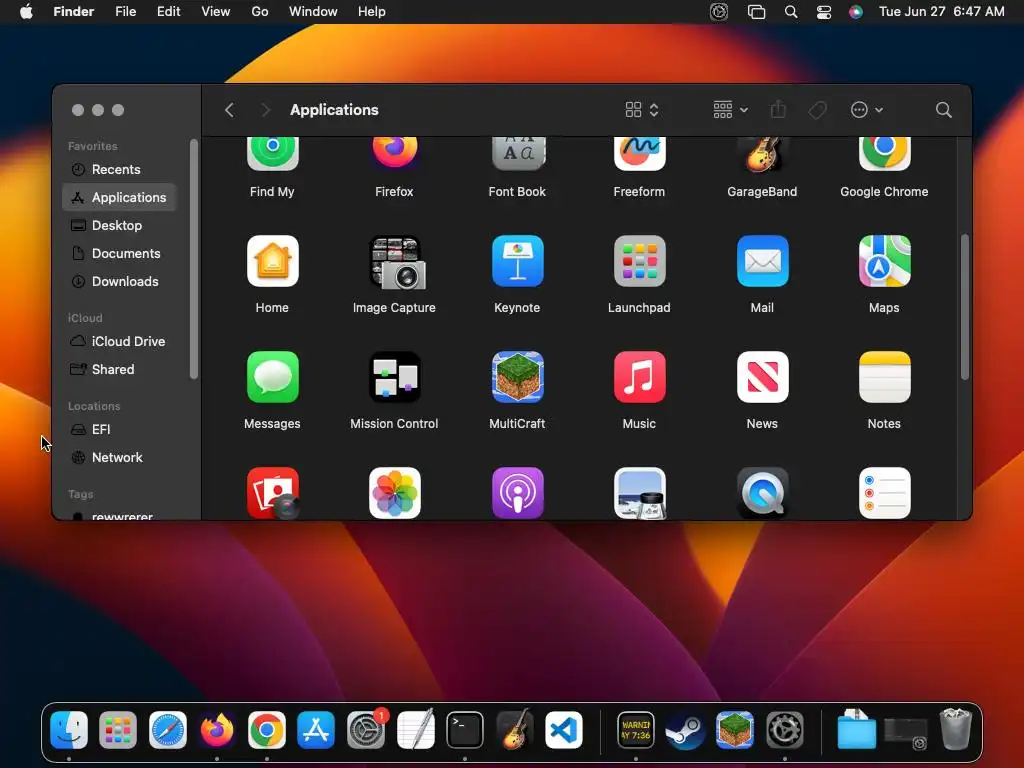Screen dimensions: 1024x768
Task: Select the Music app icon
Action: pyautogui.click(x=639, y=377)
